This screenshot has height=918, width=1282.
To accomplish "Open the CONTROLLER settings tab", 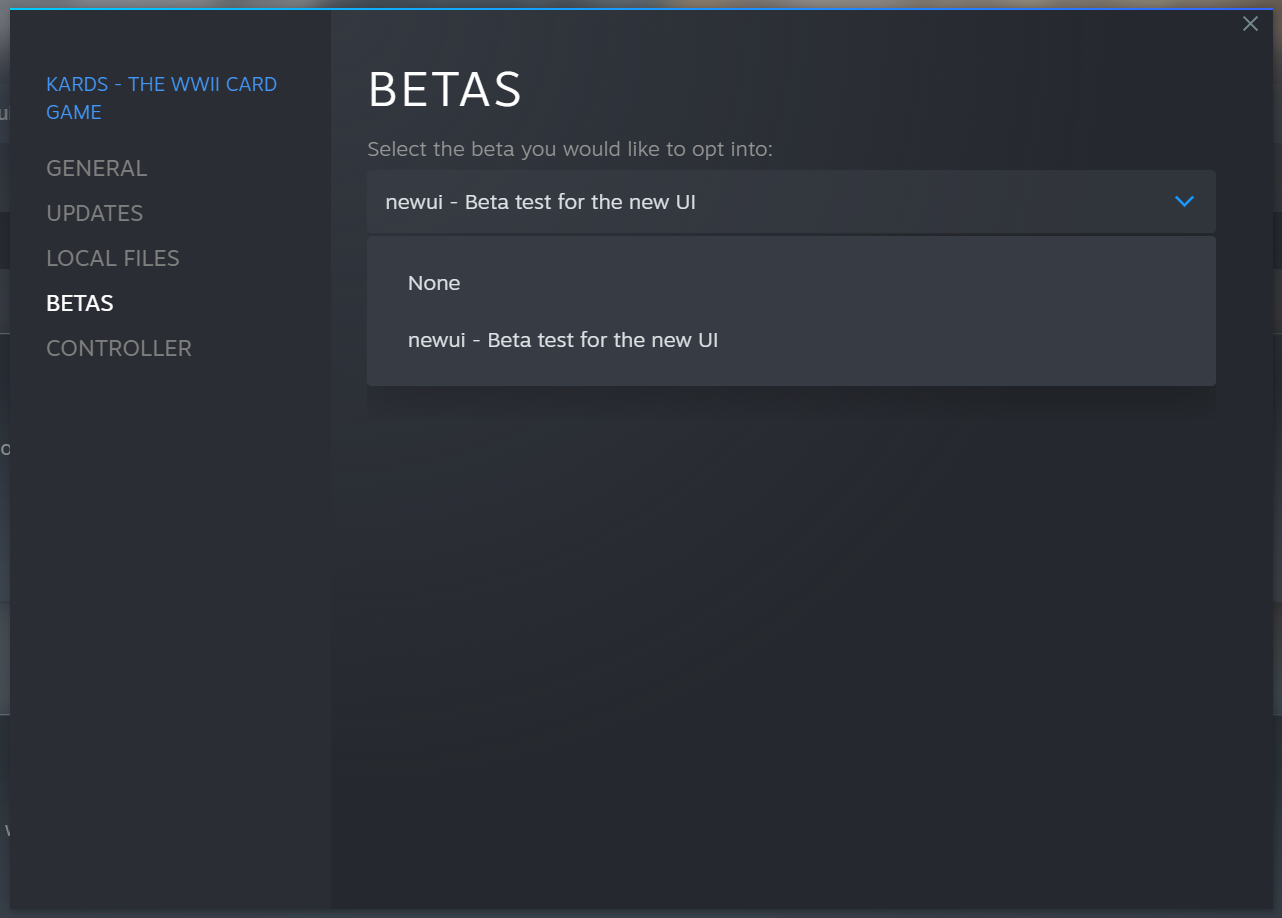I will 119,348.
